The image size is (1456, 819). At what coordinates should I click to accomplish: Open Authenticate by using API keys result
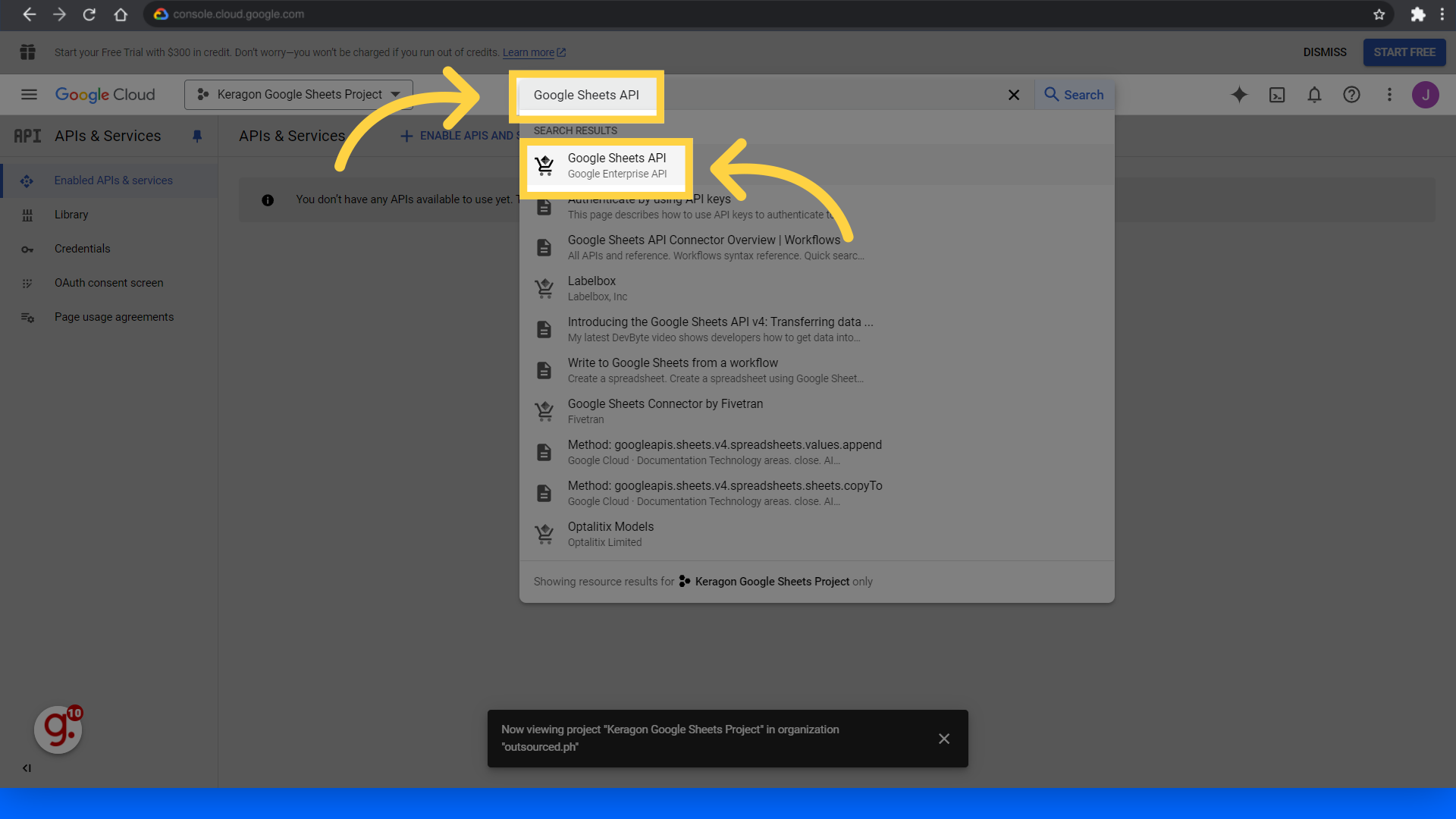[x=817, y=206]
